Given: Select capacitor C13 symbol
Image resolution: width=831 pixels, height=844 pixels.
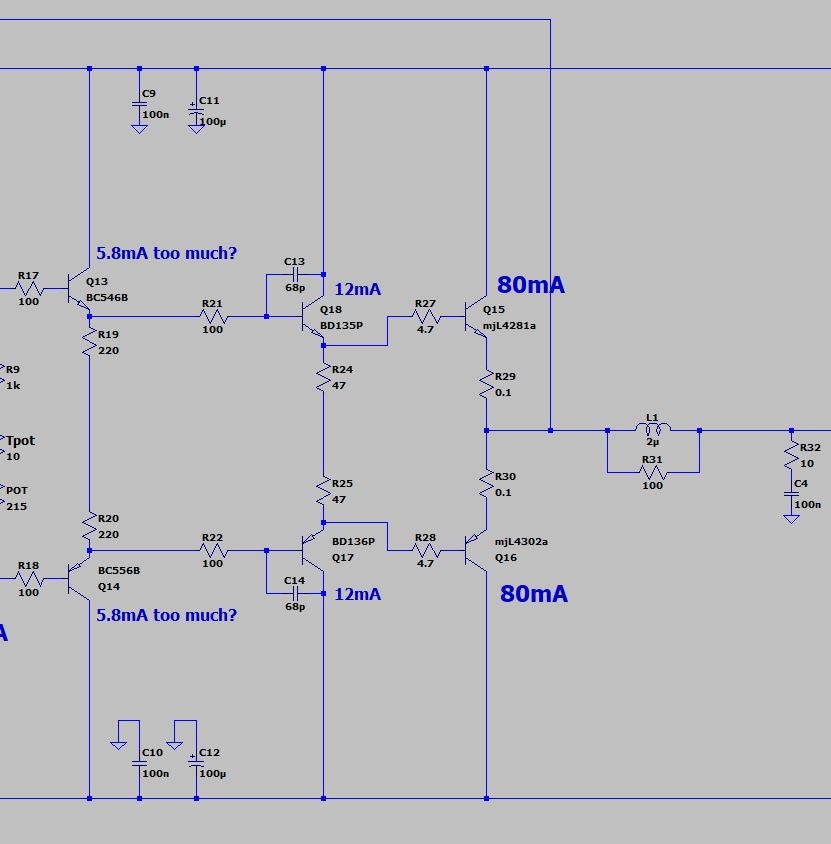Looking at the screenshot, I should 295,275.
